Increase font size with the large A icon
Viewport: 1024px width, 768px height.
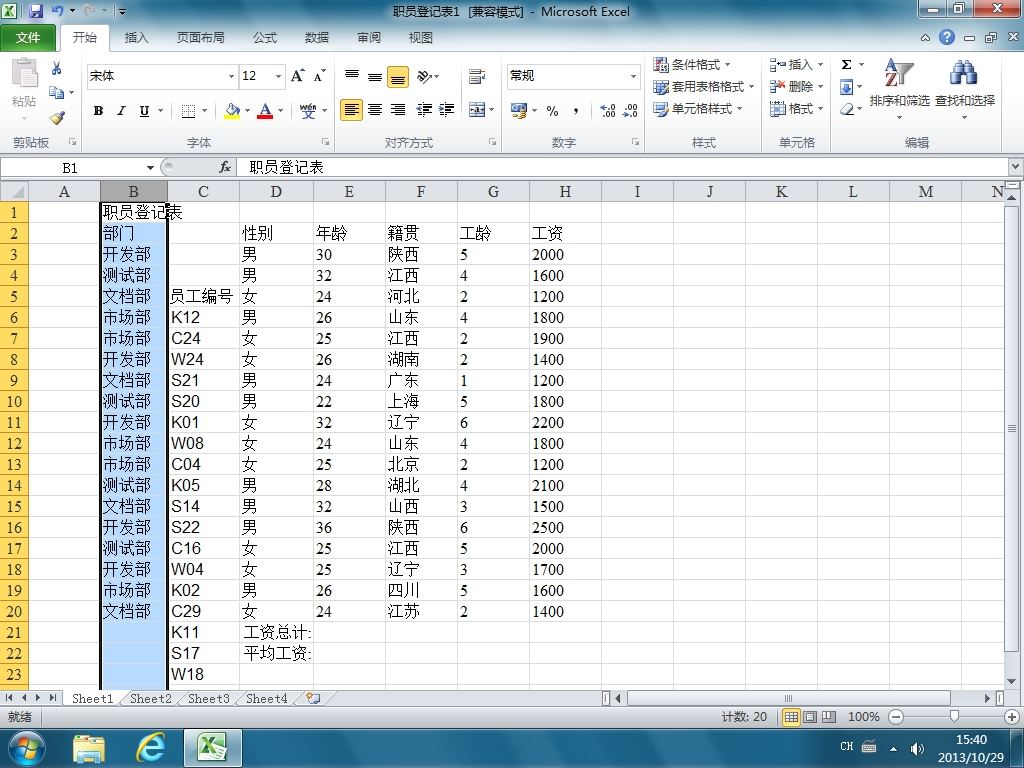pos(297,76)
